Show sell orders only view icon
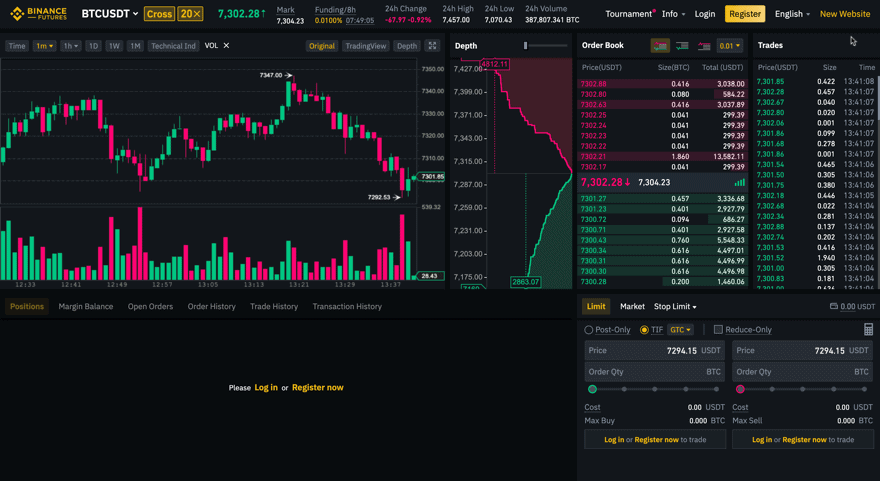 tap(704, 46)
